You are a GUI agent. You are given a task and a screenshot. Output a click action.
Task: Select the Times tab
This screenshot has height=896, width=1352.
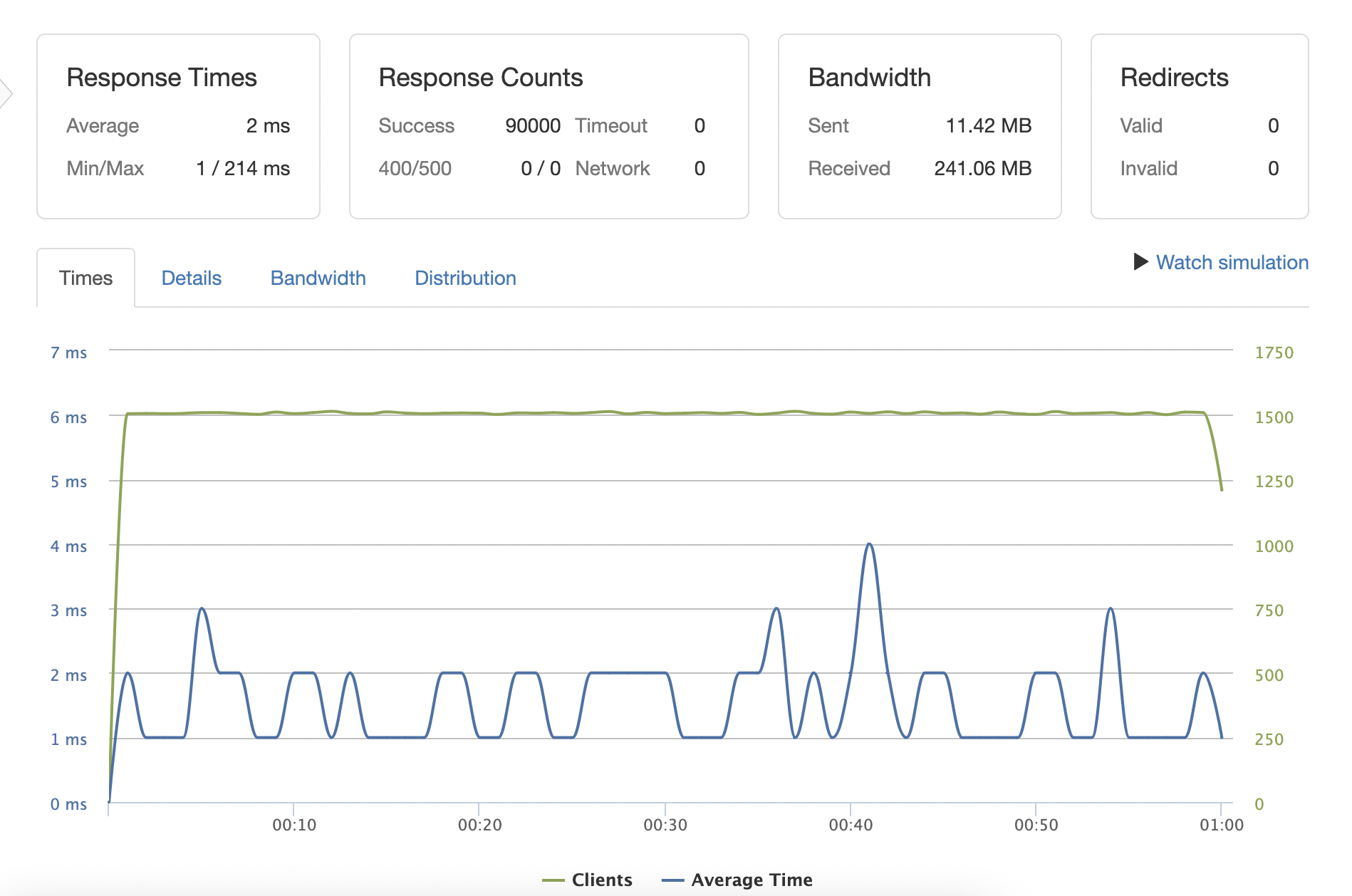tap(85, 278)
